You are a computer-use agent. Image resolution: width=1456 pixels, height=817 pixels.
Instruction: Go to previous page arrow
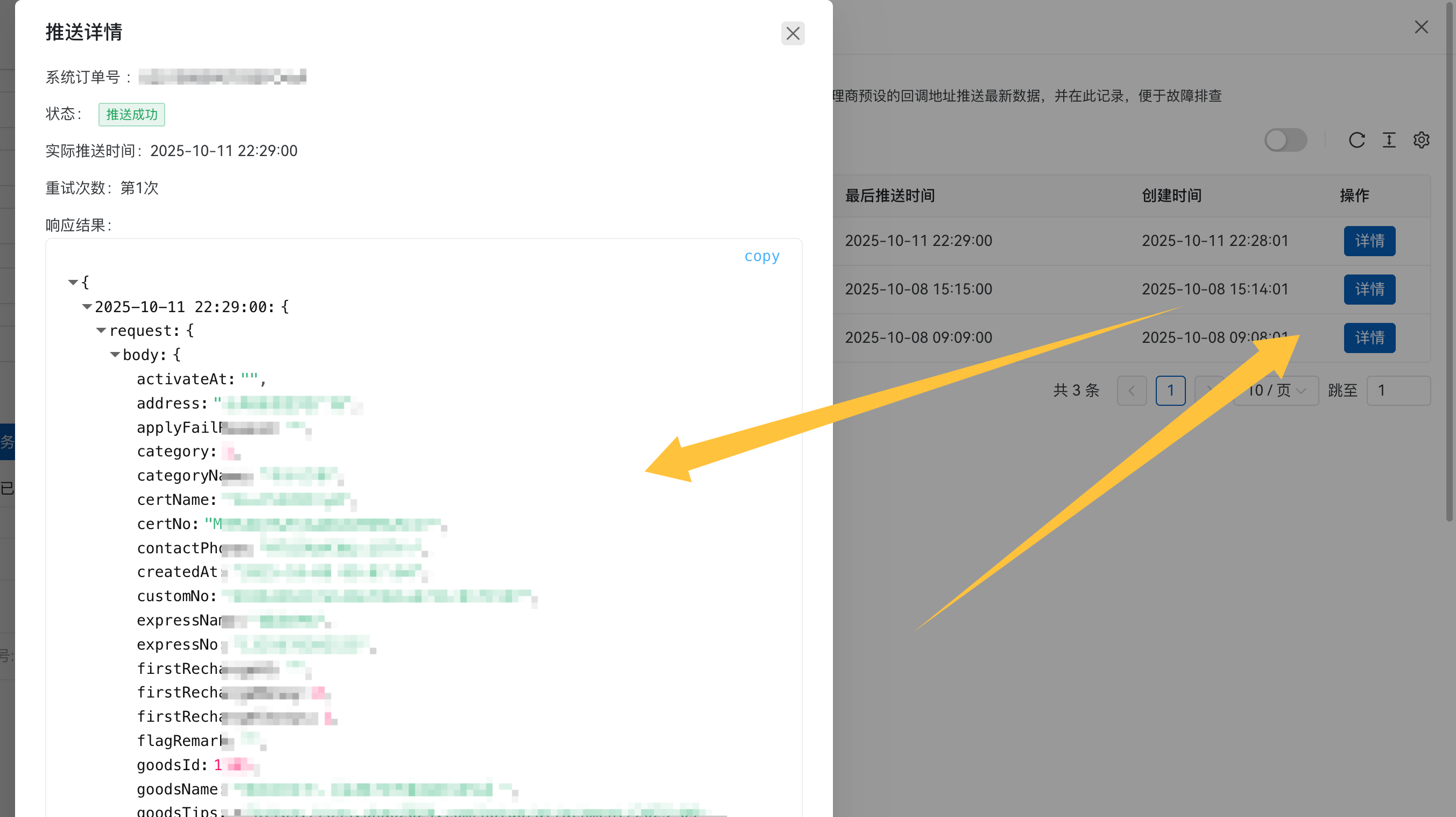[x=1132, y=391]
